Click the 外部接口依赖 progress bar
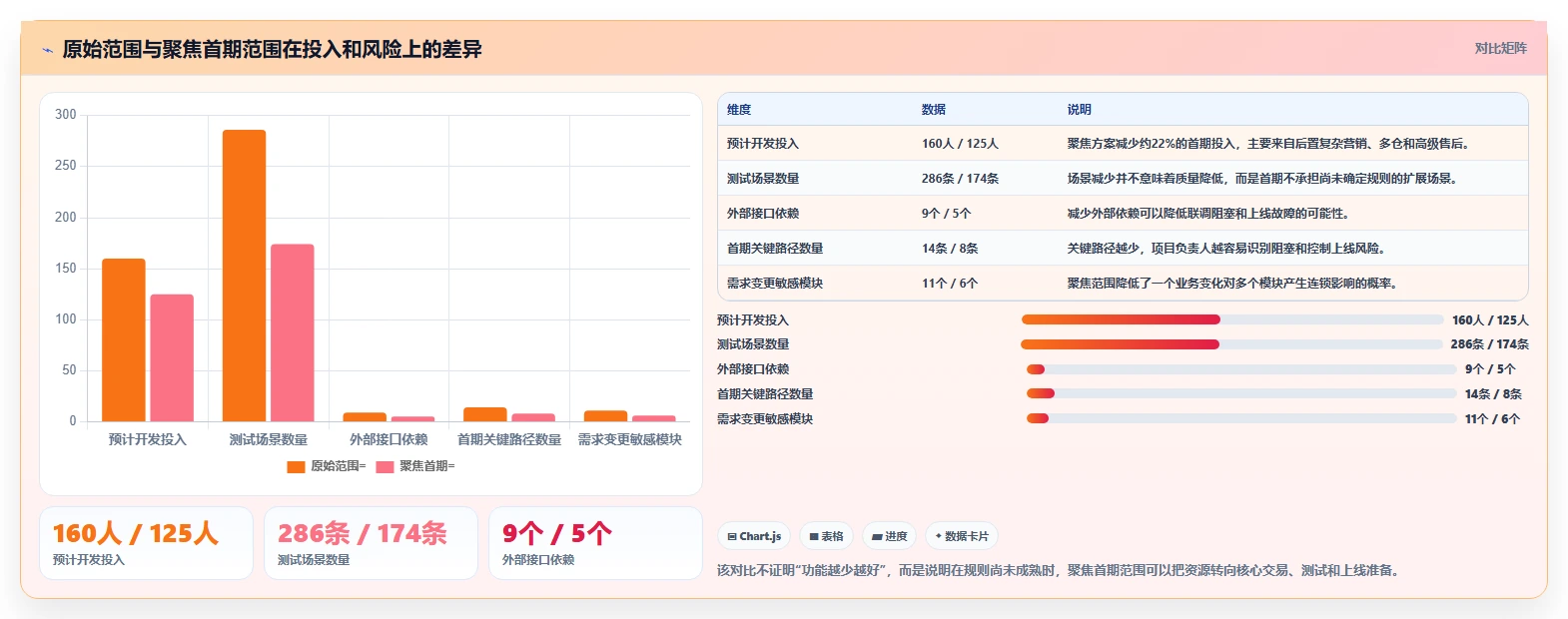1568x619 pixels. tap(1241, 369)
